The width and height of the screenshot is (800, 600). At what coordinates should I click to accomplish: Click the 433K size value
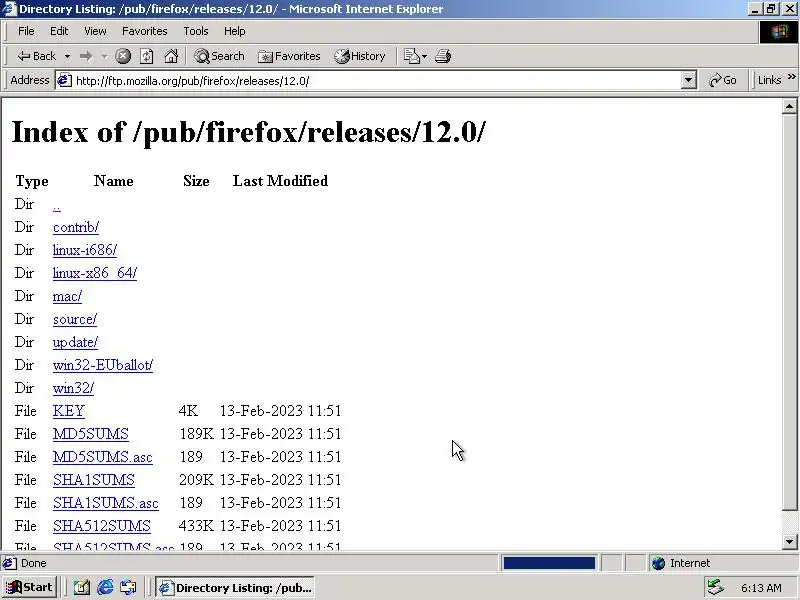(x=196, y=526)
